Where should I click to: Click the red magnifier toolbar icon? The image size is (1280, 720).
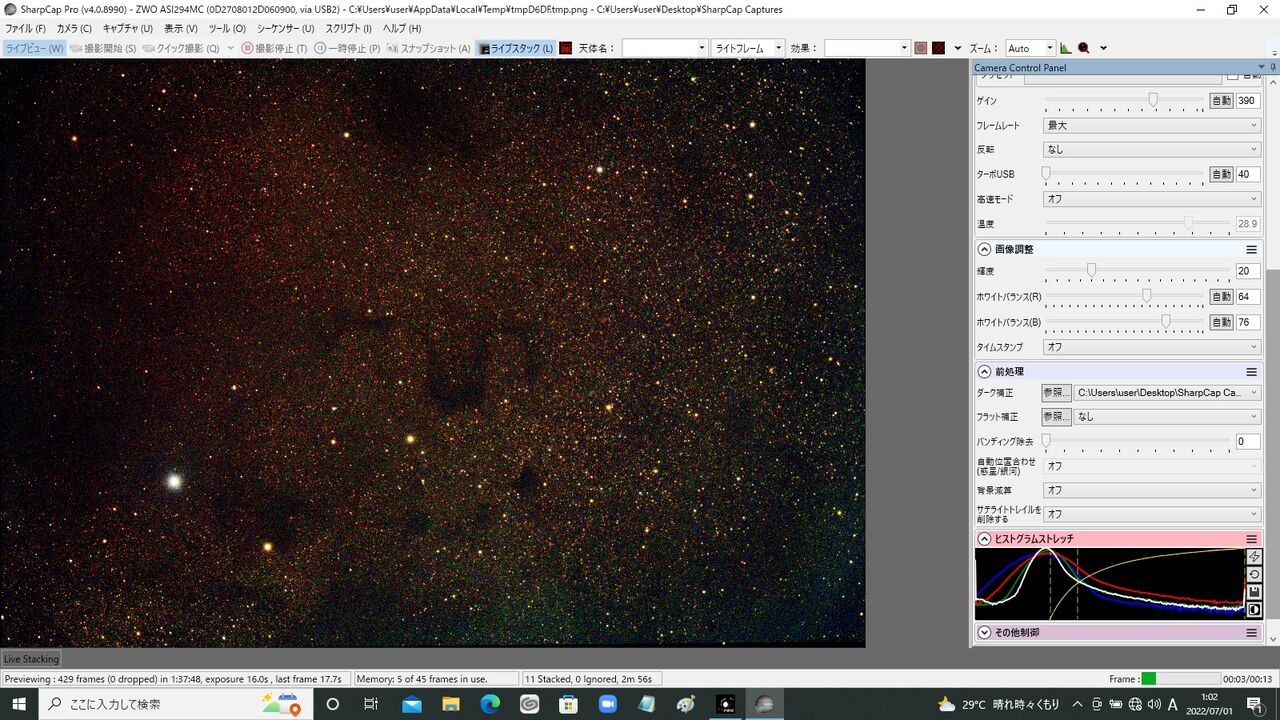tap(1083, 48)
